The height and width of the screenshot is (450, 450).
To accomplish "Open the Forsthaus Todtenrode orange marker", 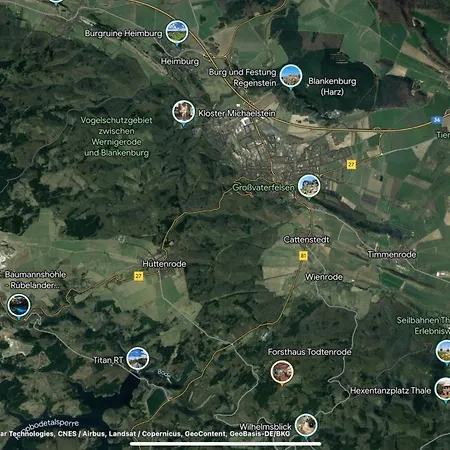I will click(282, 373).
